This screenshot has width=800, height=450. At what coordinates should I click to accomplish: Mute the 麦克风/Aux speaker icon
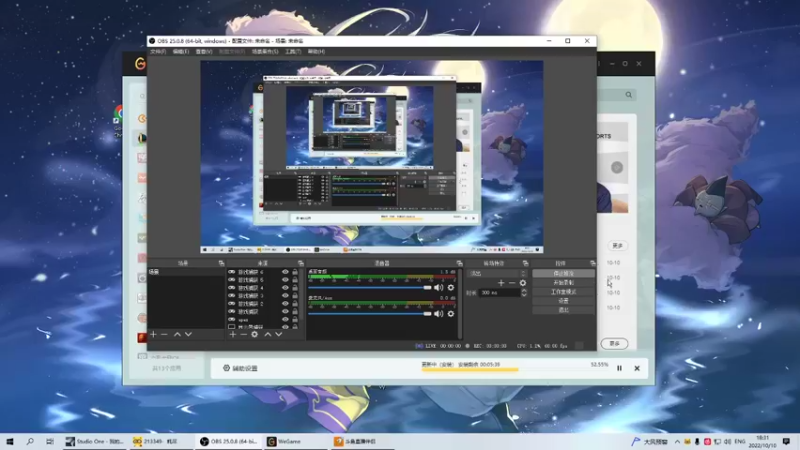[438, 313]
